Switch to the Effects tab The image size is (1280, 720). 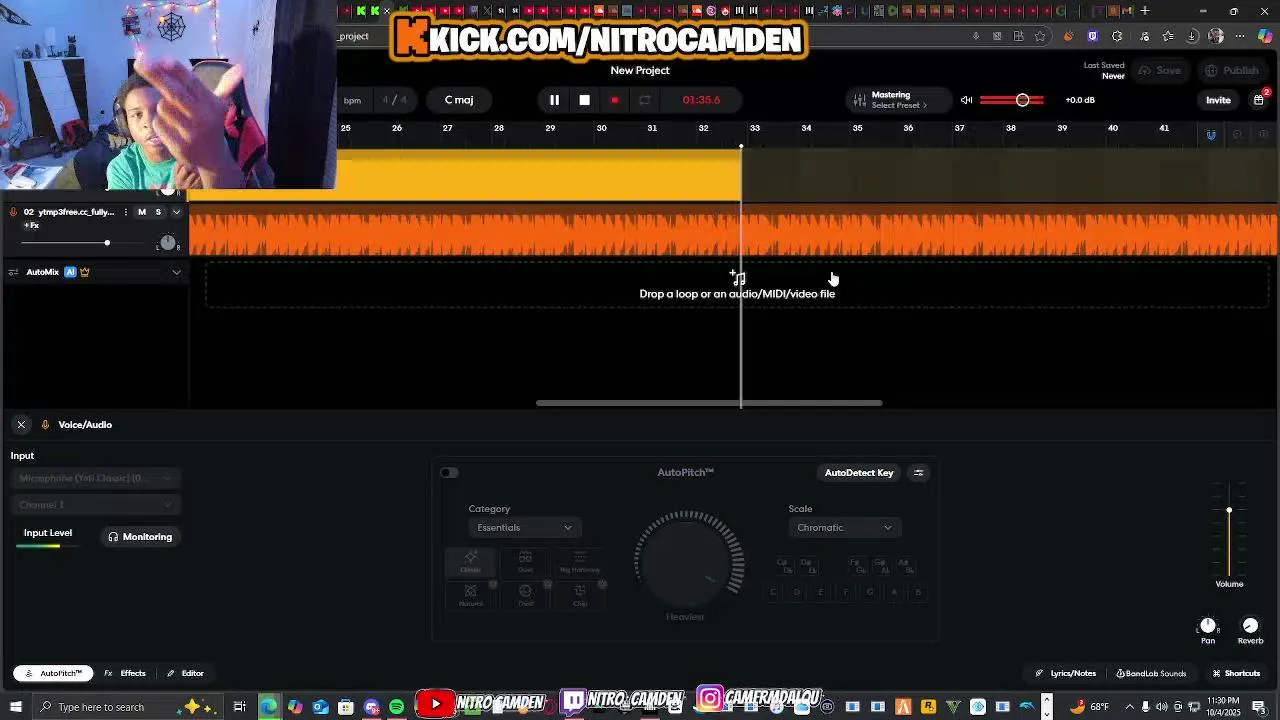(126, 674)
